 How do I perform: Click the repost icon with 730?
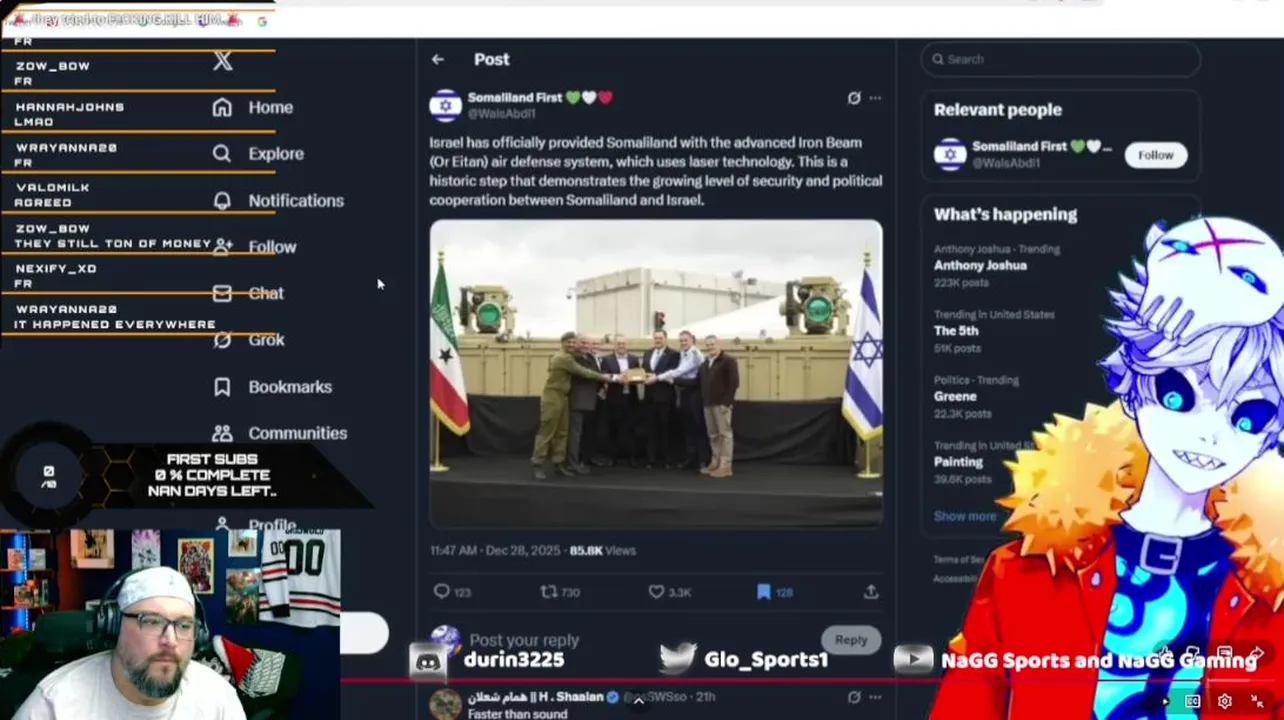tap(549, 592)
